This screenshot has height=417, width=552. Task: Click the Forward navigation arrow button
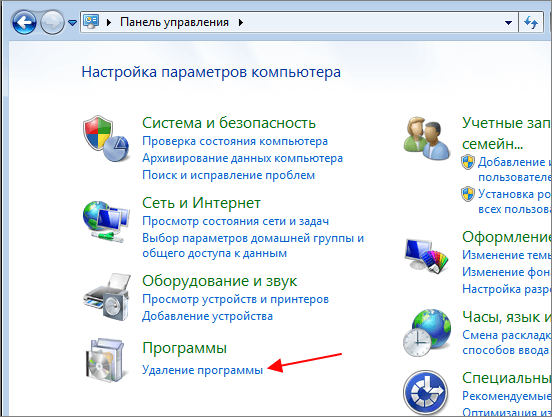pos(52,23)
